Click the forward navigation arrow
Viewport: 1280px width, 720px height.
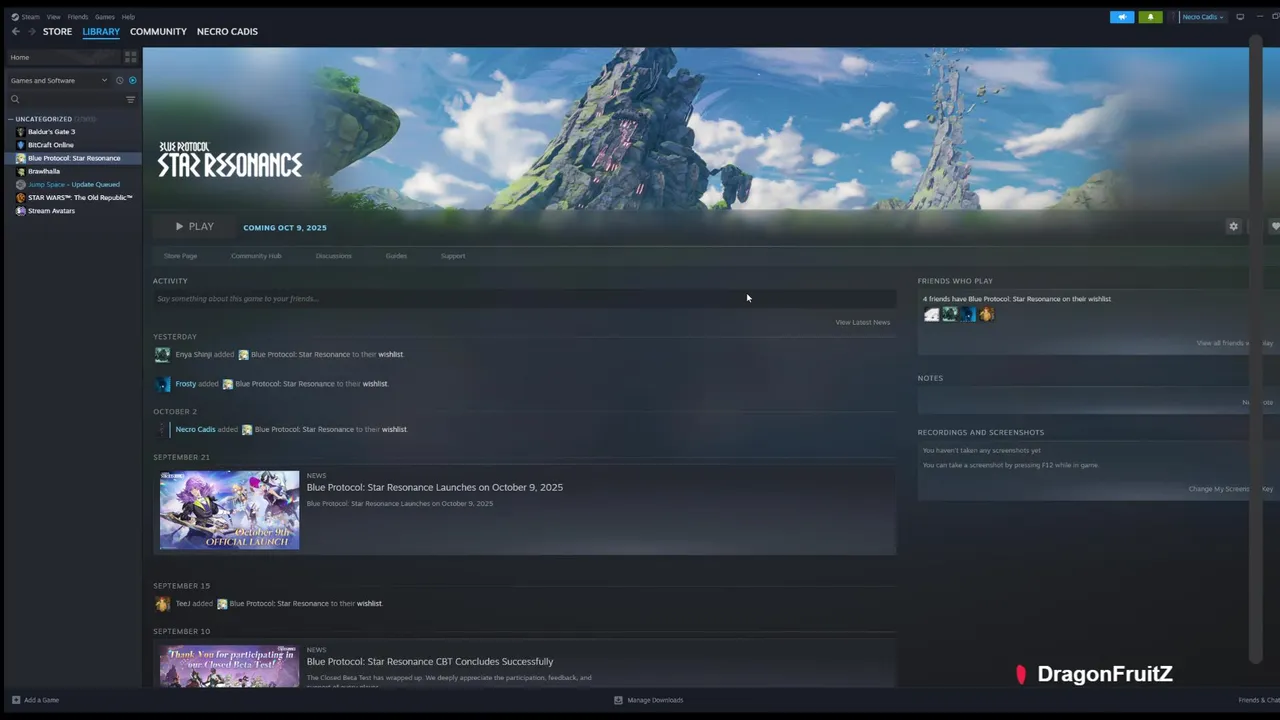[x=31, y=31]
